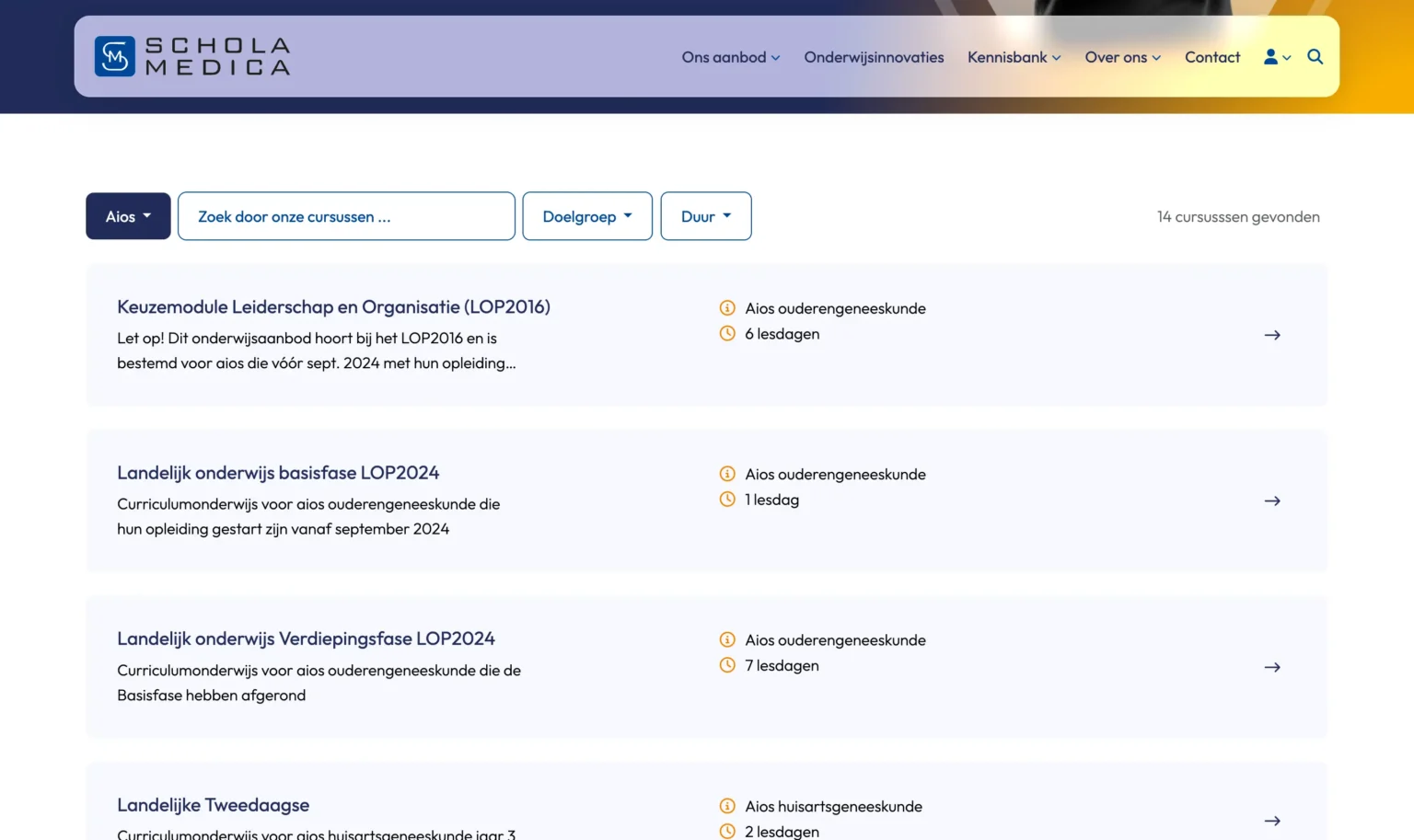Expand the Over ons menu

[1123, 57]
